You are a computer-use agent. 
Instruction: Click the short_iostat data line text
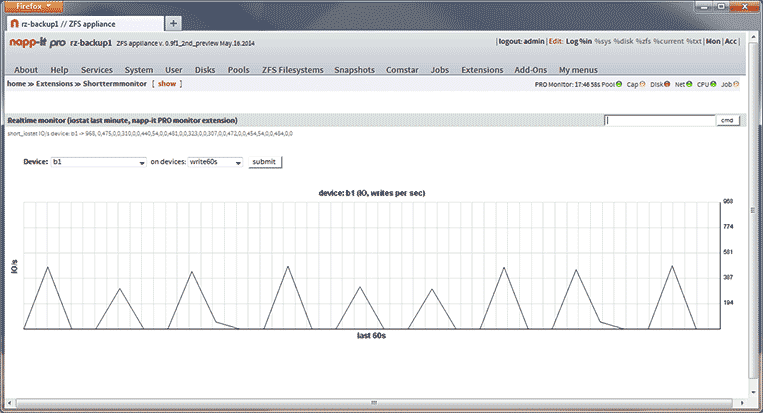(150, 133)
